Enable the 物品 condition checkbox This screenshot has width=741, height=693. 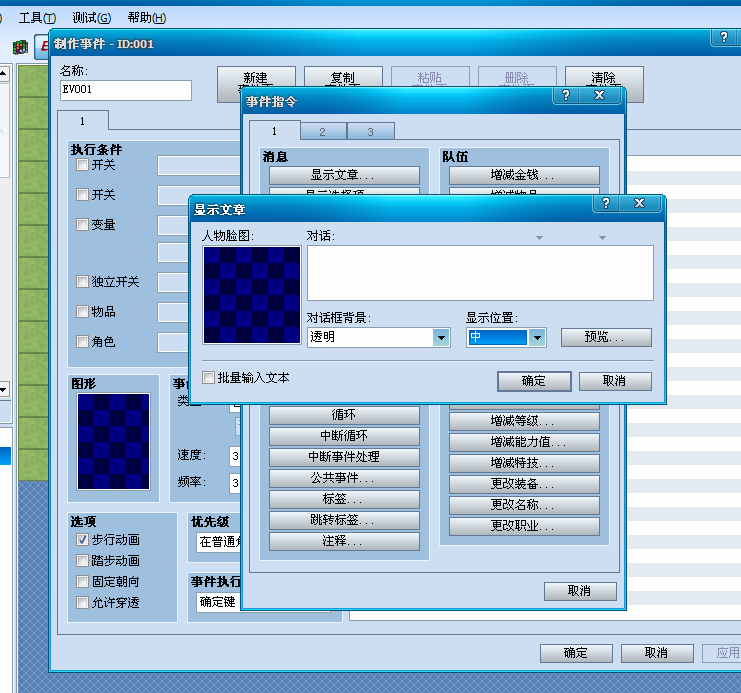click(x=82, y=312)
